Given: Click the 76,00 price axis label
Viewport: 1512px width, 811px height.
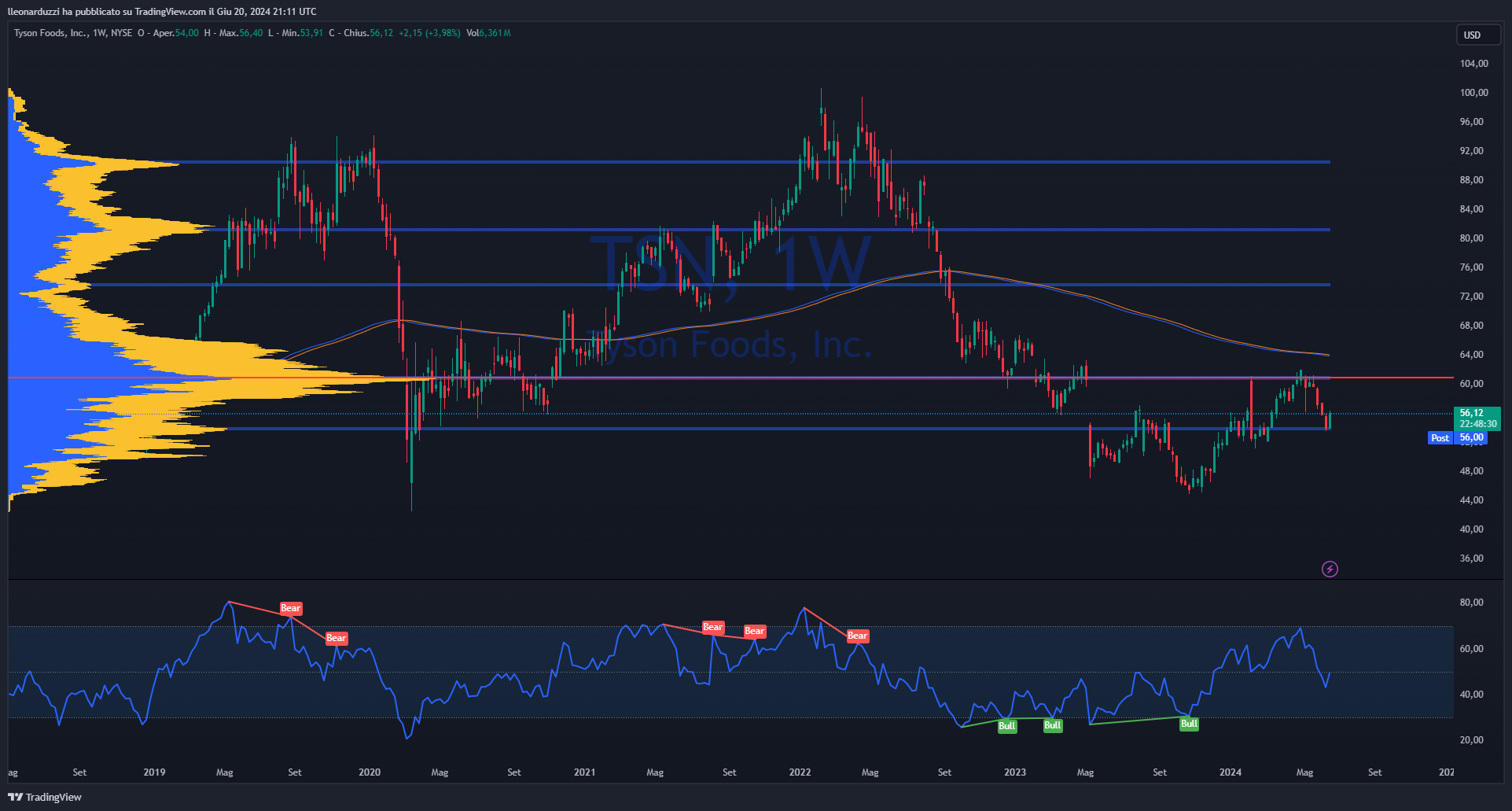Looking at the screenshot, I should 1471,267.
